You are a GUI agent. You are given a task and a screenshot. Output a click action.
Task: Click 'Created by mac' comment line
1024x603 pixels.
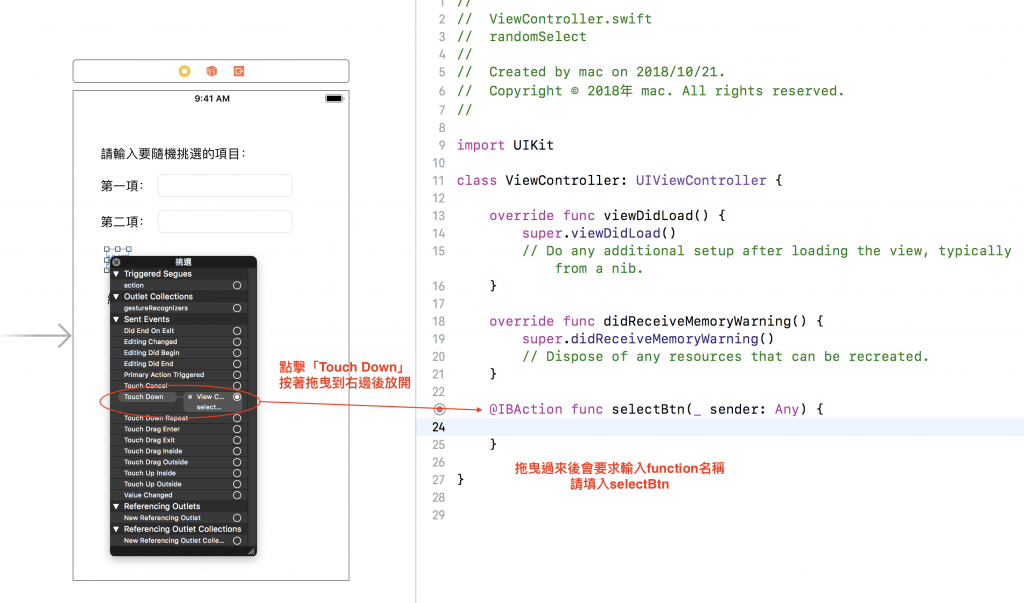click(x=590, y=72)
